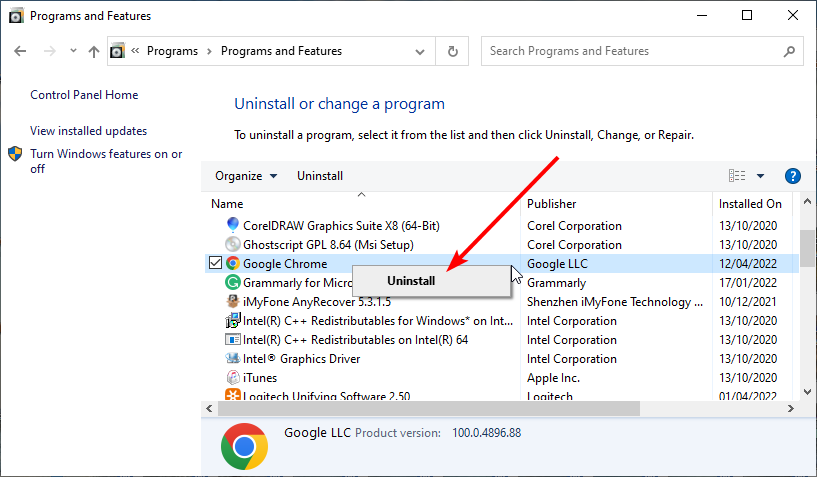Click the large Chrome logo in details pane
Screen dimensions: 817x477
[x=244, y=446]
